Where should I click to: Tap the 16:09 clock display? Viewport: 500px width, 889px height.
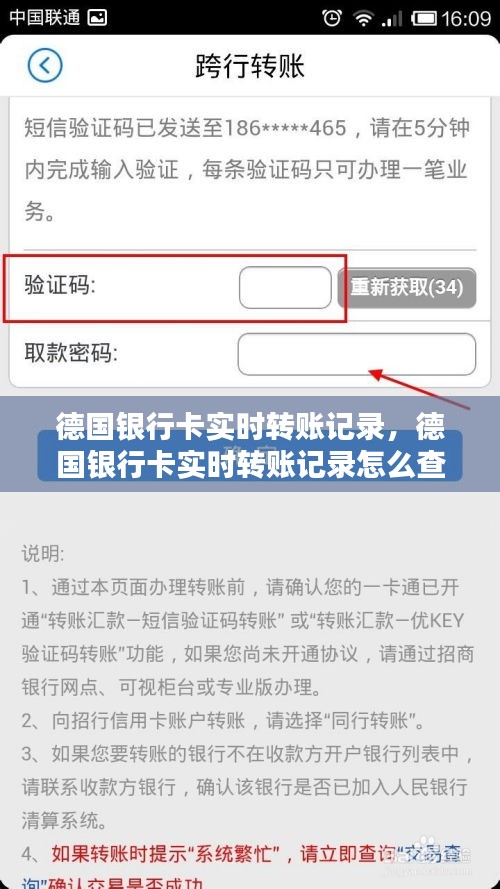click(x=465, y=18)
